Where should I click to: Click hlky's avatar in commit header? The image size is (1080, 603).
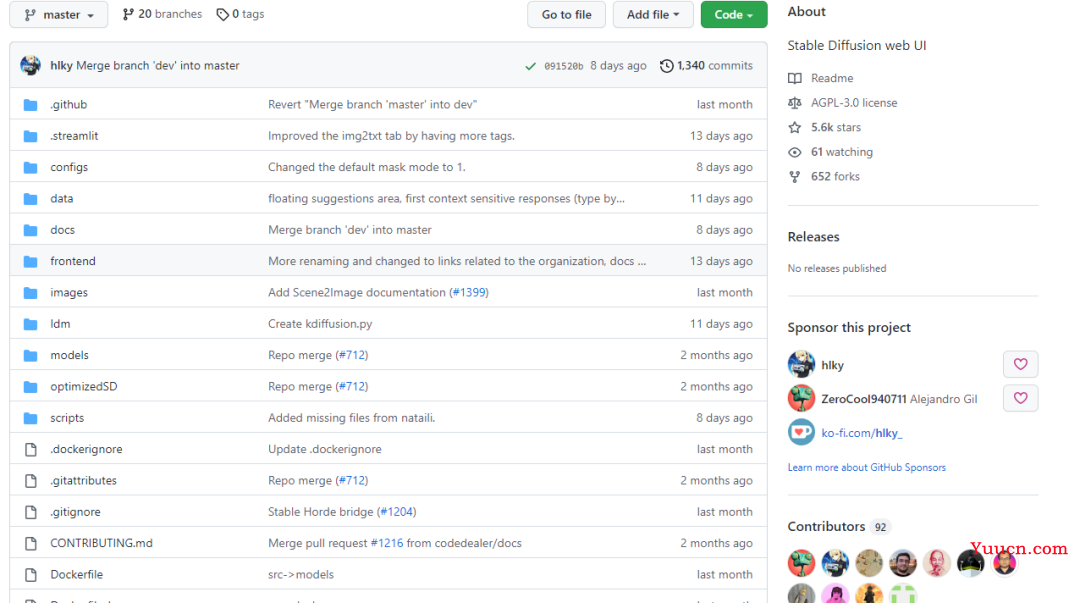point(30,65)
